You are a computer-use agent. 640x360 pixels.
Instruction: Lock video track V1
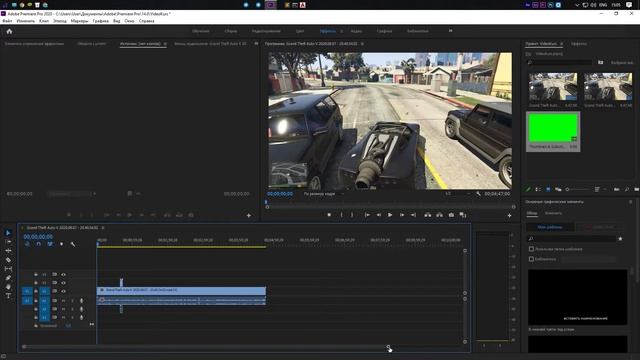(36, 291)
